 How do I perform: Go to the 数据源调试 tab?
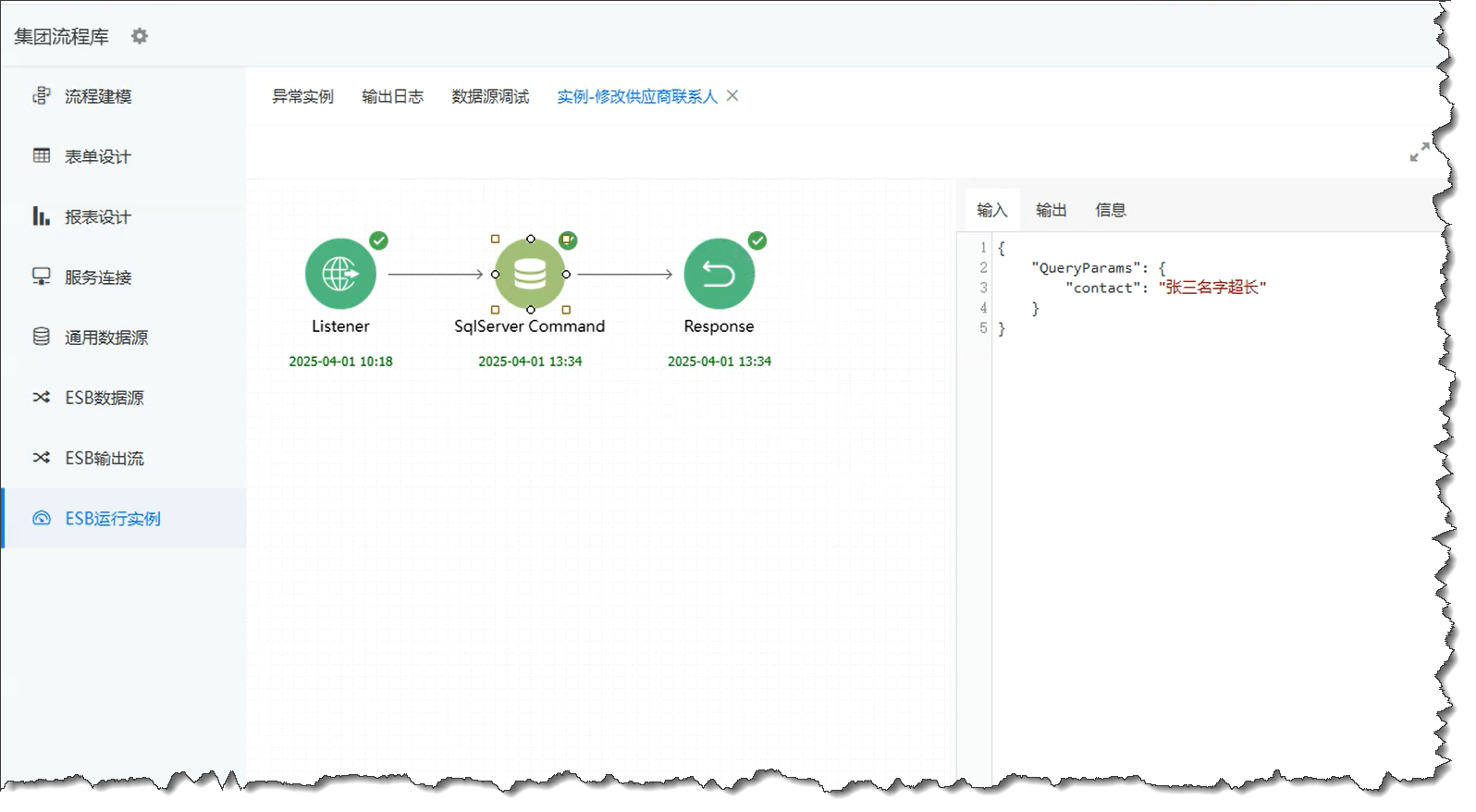pos(490,96)
